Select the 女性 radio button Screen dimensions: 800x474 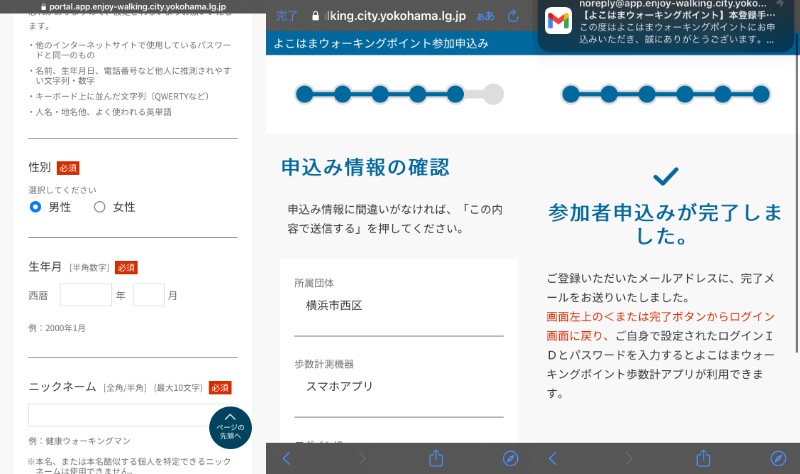[x=99, y=207]
